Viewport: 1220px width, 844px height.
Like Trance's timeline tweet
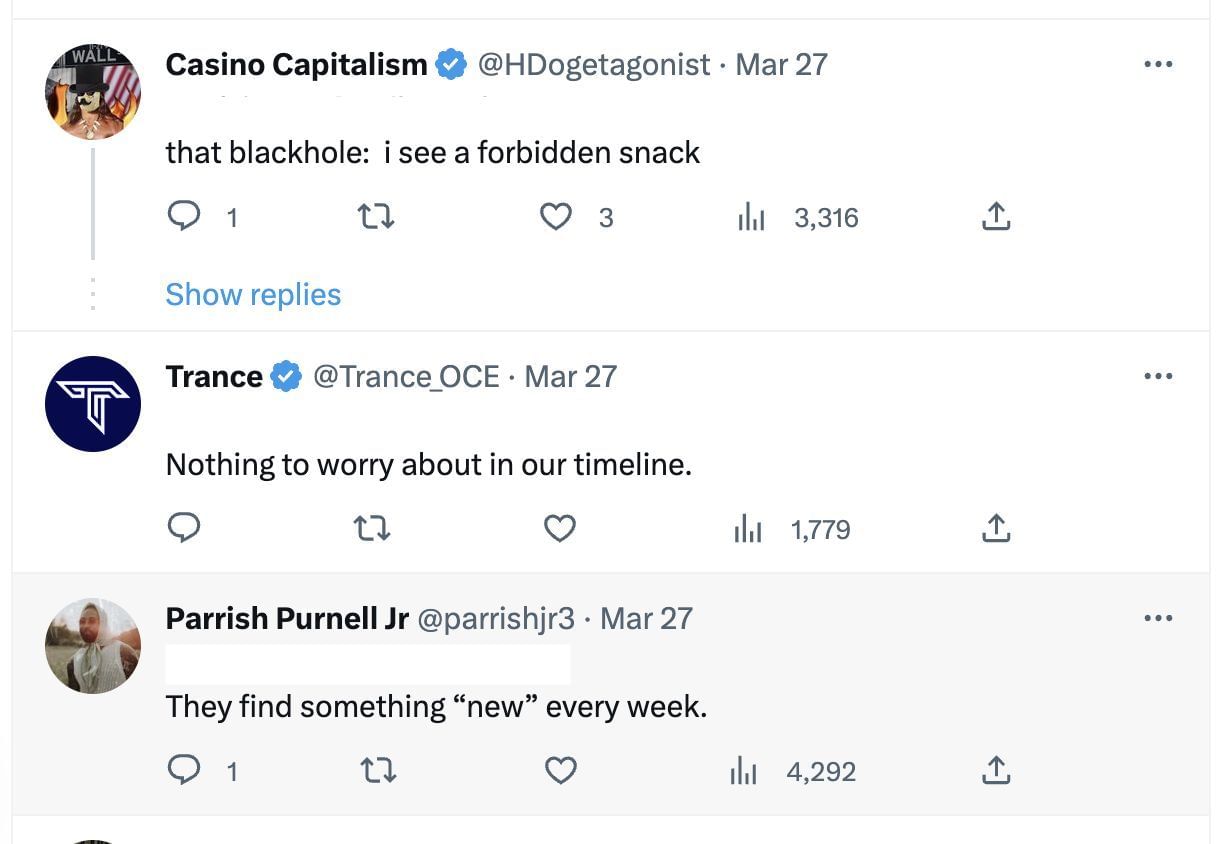(x=559, y=528)
